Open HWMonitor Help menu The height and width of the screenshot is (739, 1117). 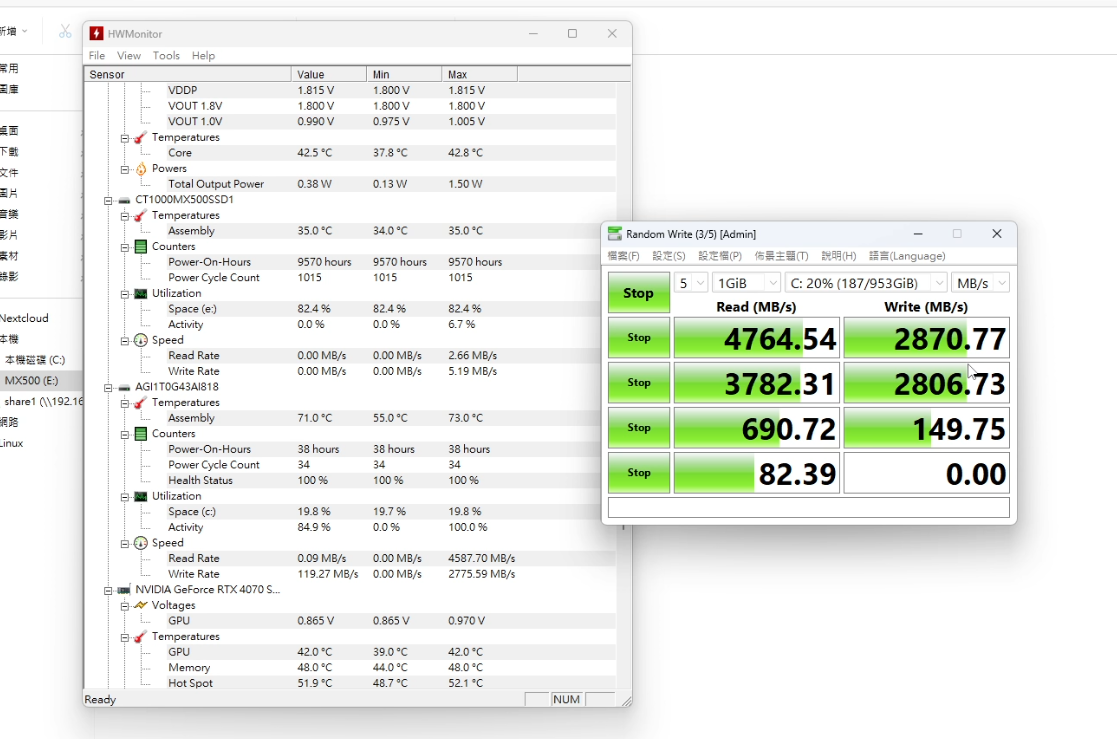coord(203,56)
